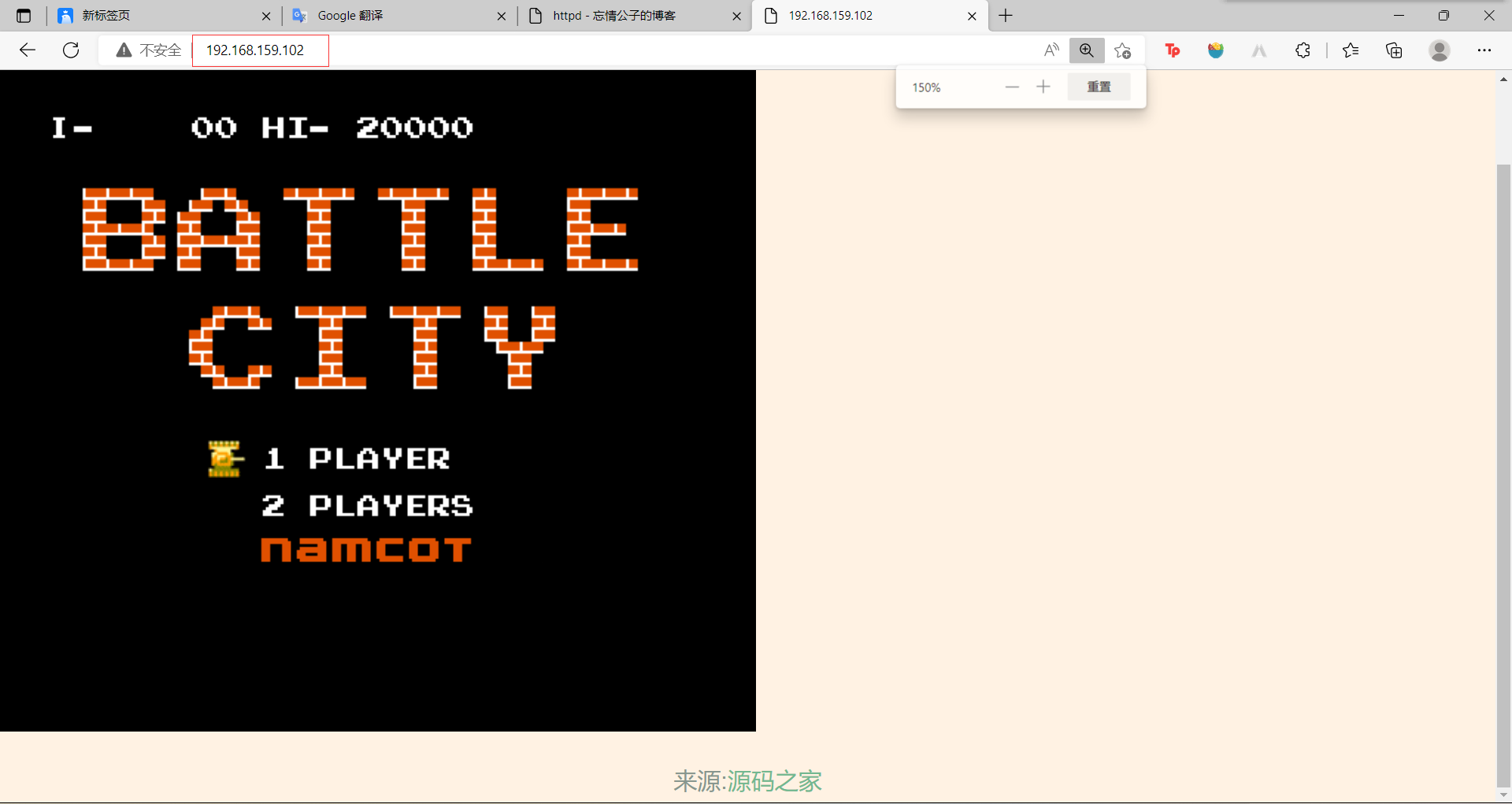Reload the current page
The image size is (1512, 804).
point(71,50)
